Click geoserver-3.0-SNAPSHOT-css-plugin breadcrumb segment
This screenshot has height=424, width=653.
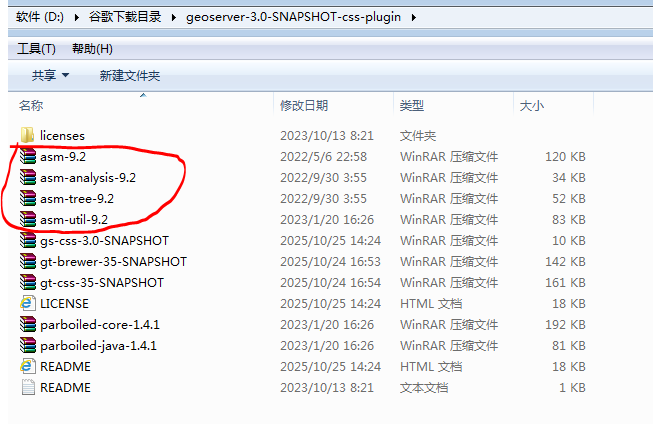[x=293, y=17]
